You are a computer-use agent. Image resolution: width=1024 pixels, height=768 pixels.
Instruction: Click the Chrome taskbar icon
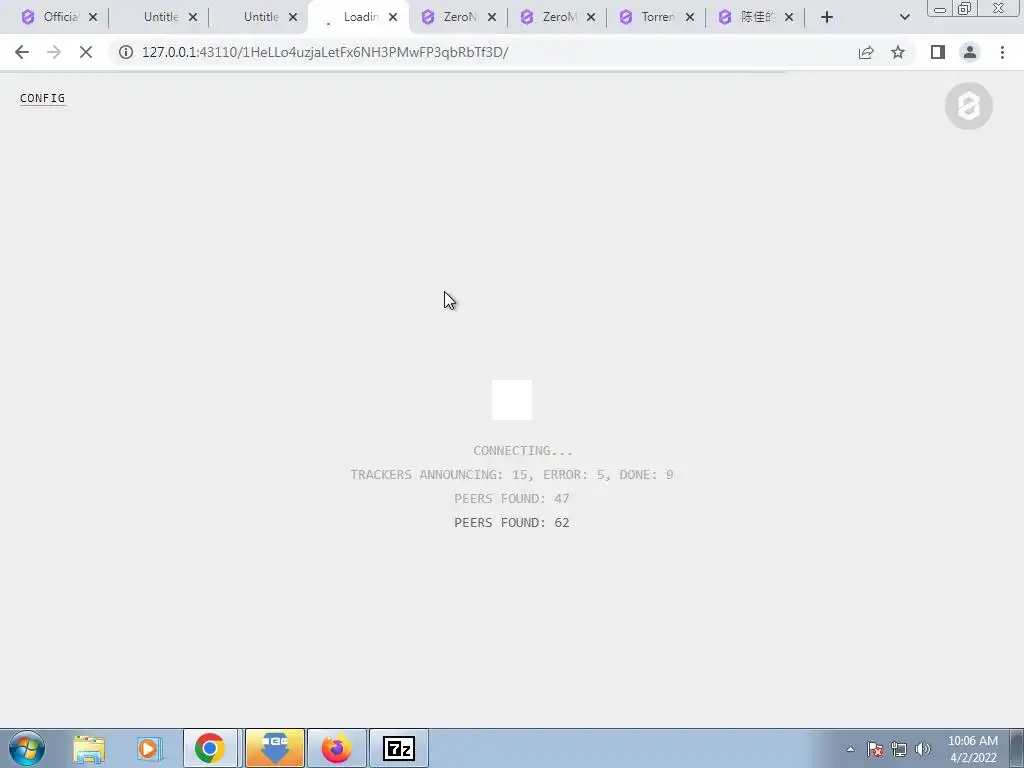(x=210, y=748)
